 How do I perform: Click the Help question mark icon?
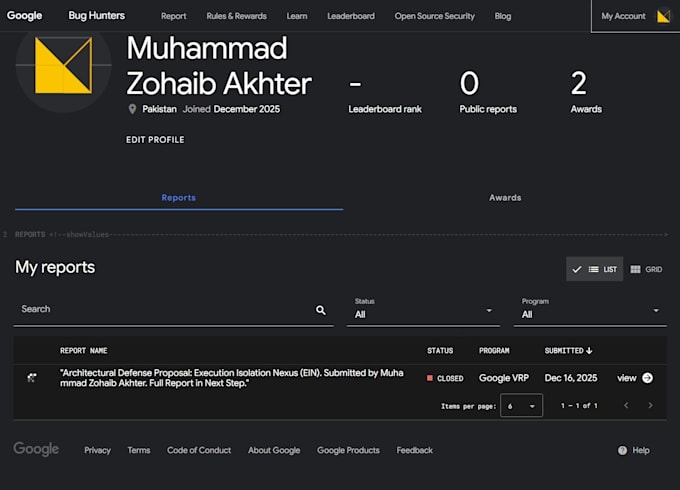click(x=622, y=451)
